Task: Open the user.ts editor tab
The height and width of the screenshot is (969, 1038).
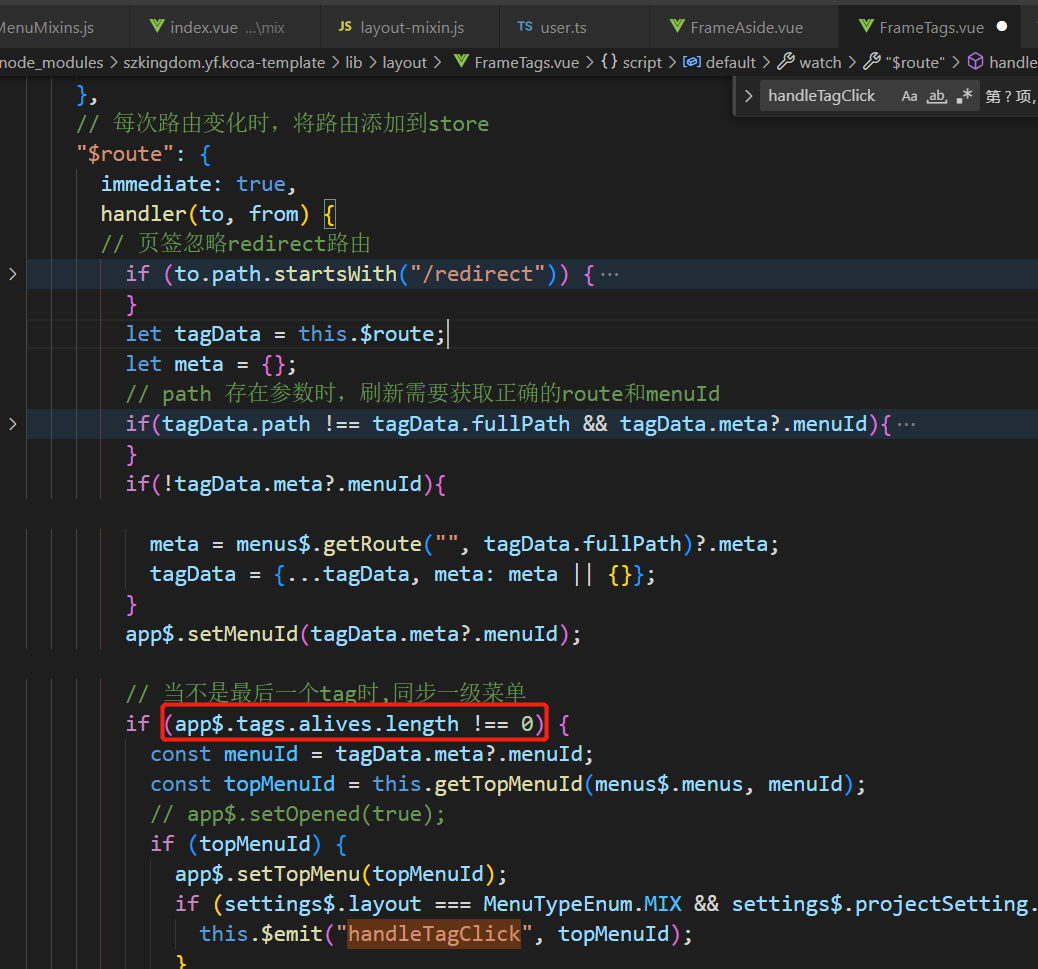Action: point(562,27)
